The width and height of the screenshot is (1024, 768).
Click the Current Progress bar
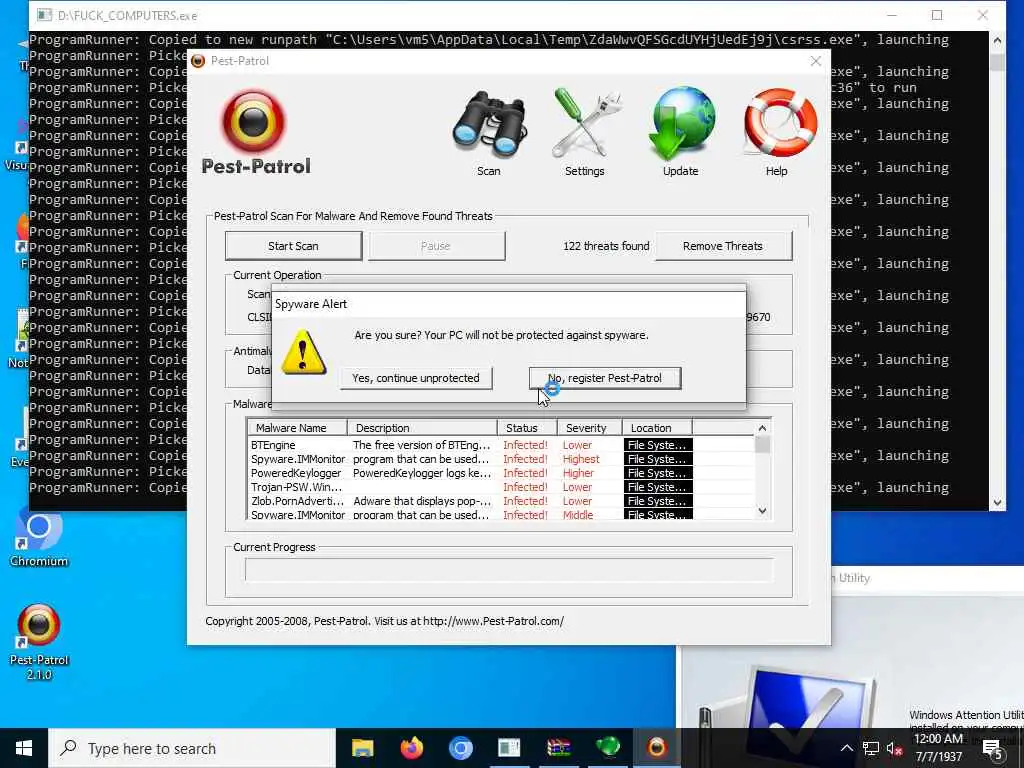pyautogui.click(x=509, y=569)
